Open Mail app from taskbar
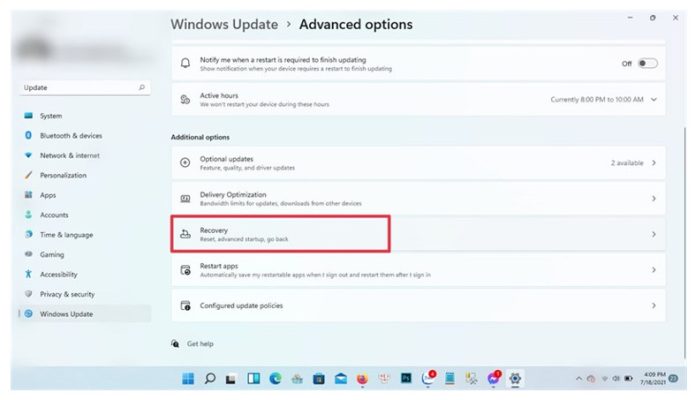The width and height of the screenshot is (695, 400). (x=340, y=379)
